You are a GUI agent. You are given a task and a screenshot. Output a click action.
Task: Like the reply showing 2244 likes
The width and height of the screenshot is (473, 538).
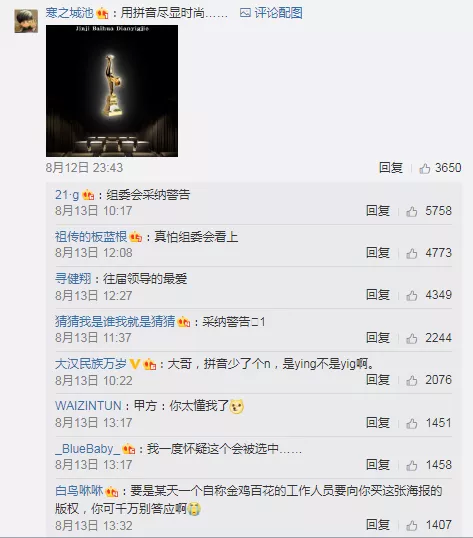pos(412,338)
